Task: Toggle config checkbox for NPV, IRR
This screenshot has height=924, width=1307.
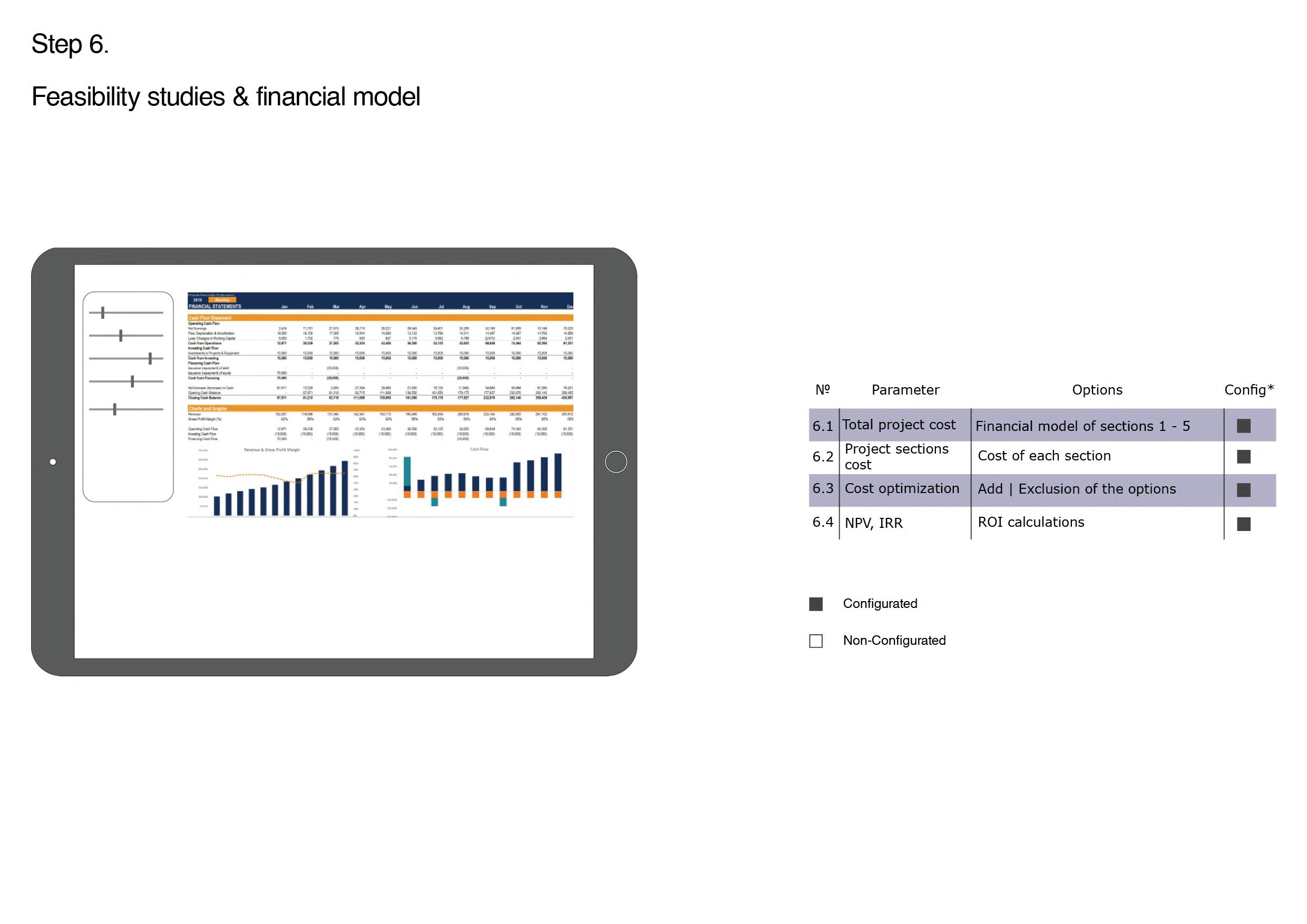Action: click(x=1244, y=524)
